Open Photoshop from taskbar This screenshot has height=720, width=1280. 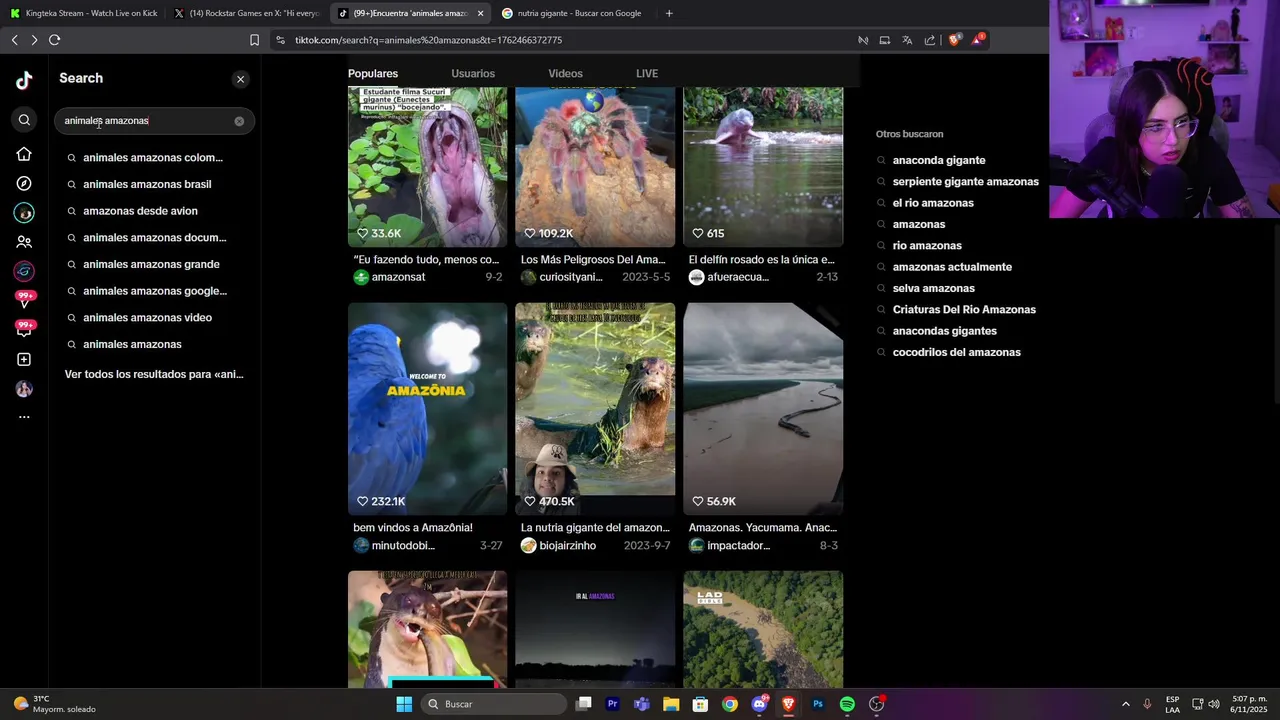point(818,704)
